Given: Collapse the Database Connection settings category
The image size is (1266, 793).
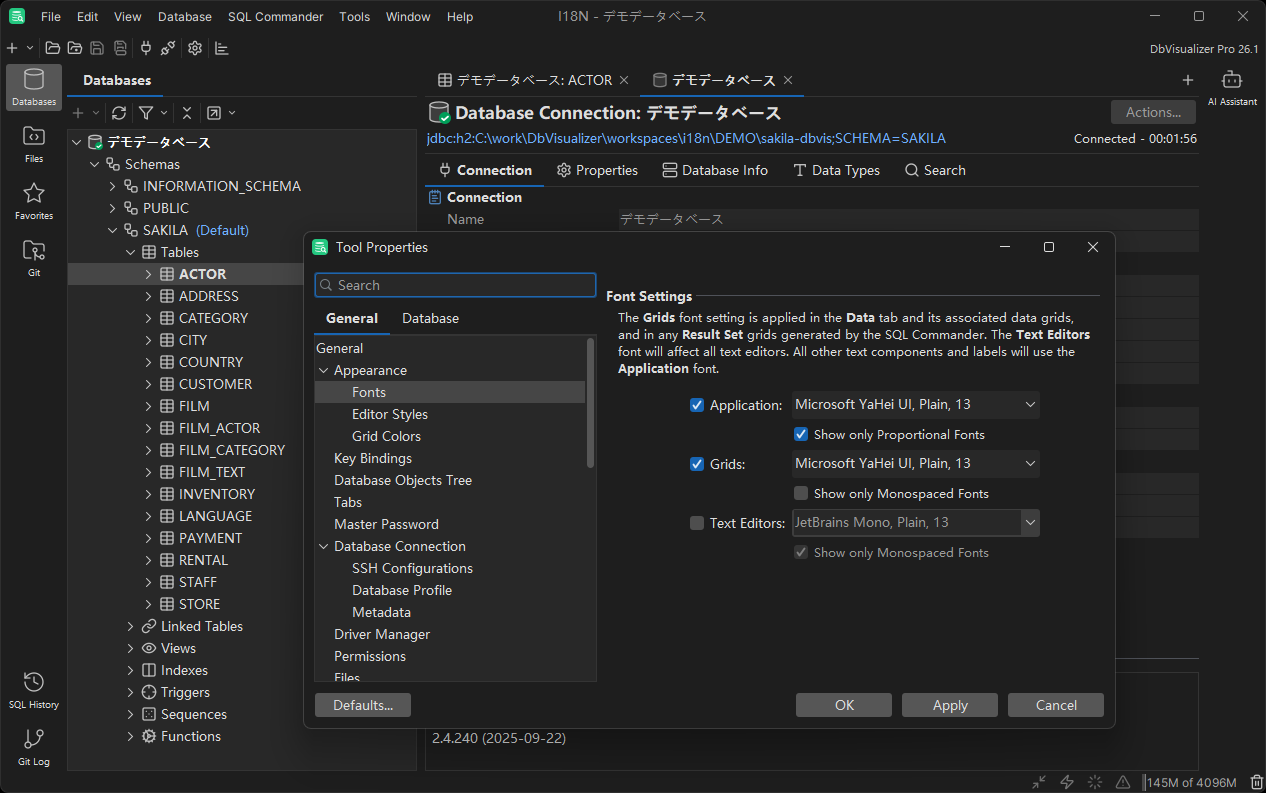Looking at the screenshot, I should pos(323,546).
